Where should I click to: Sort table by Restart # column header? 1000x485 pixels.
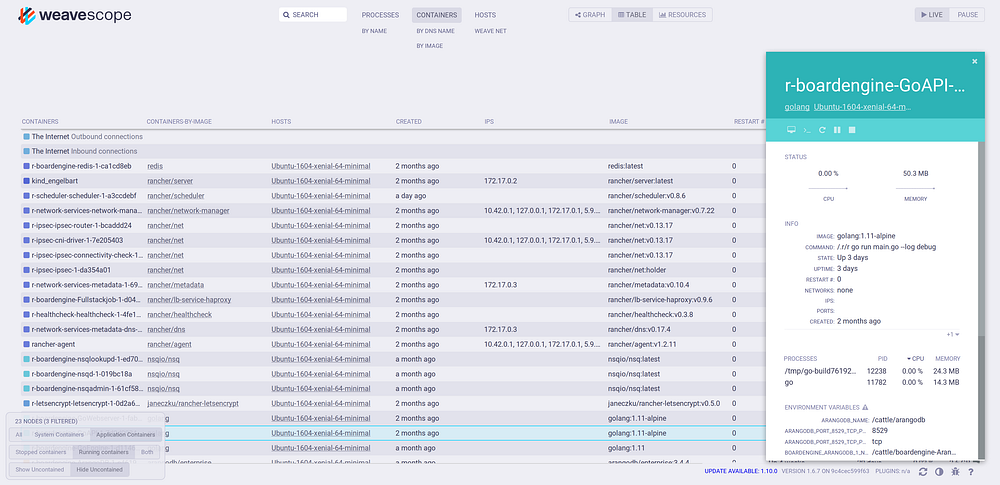(749, 121)
